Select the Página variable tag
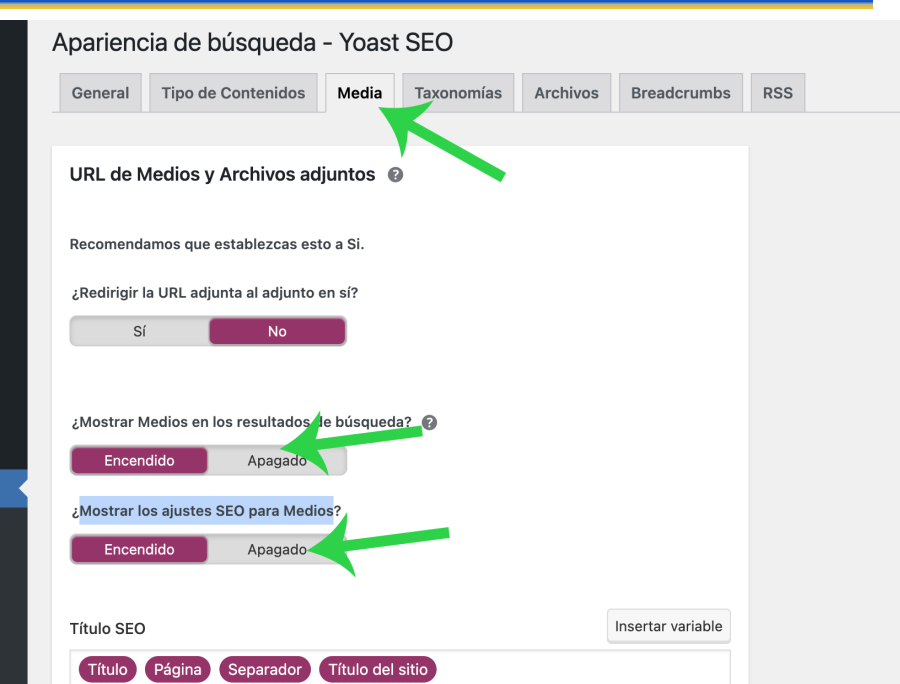 pyautogui.click(x=177, y=670)
